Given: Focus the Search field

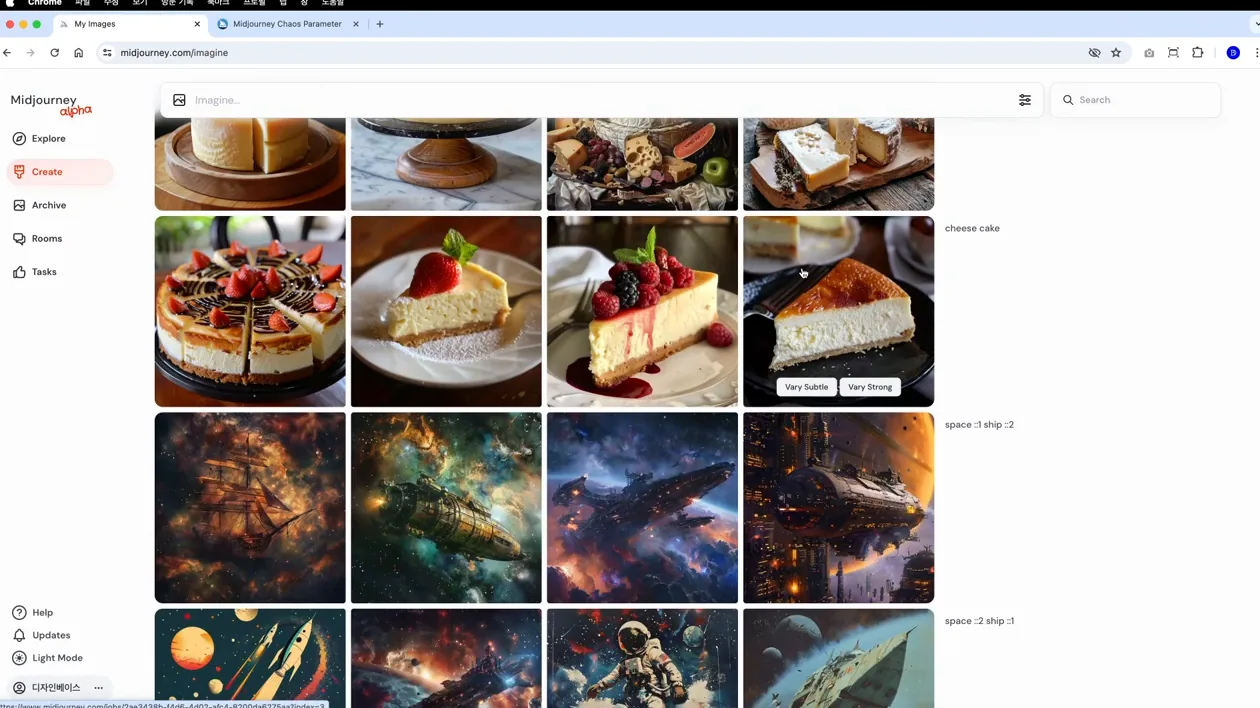Looking at the screenshot, I should point(1135,100).
